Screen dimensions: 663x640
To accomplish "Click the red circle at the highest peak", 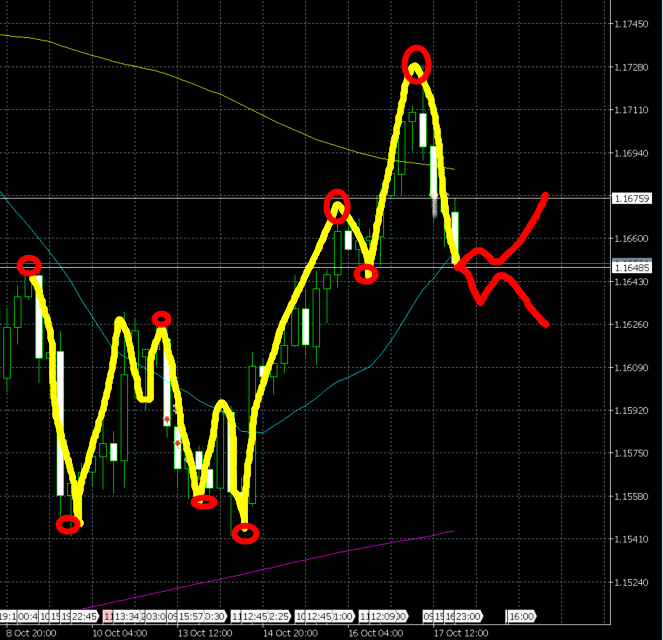I will [416, 64].
